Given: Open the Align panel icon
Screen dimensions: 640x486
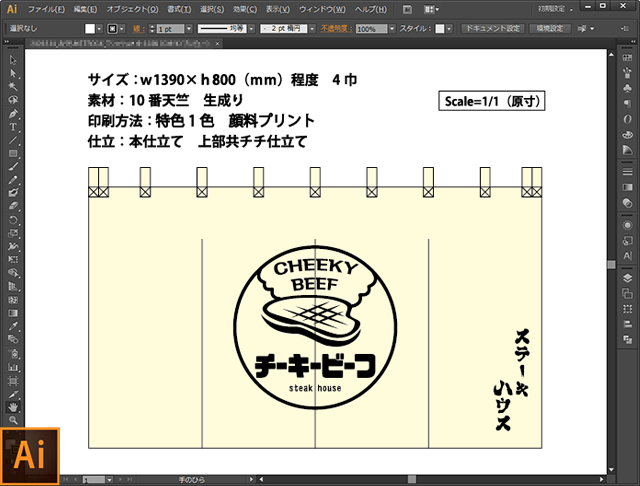Looking at the screenshot, I should point(627,324).
